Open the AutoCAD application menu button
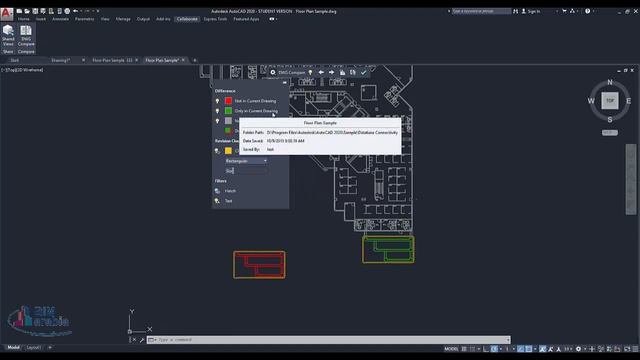 click(7, 13)
